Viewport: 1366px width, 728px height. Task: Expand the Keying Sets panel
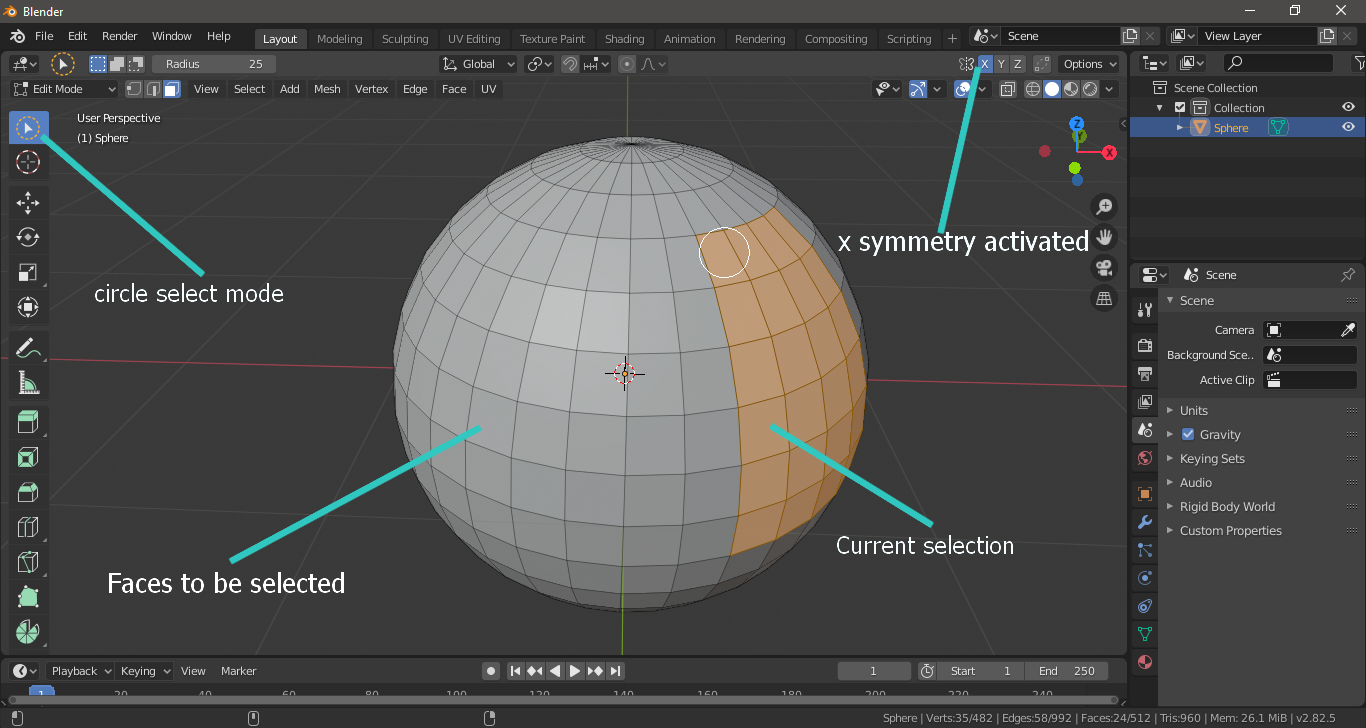coord(1212,458)
